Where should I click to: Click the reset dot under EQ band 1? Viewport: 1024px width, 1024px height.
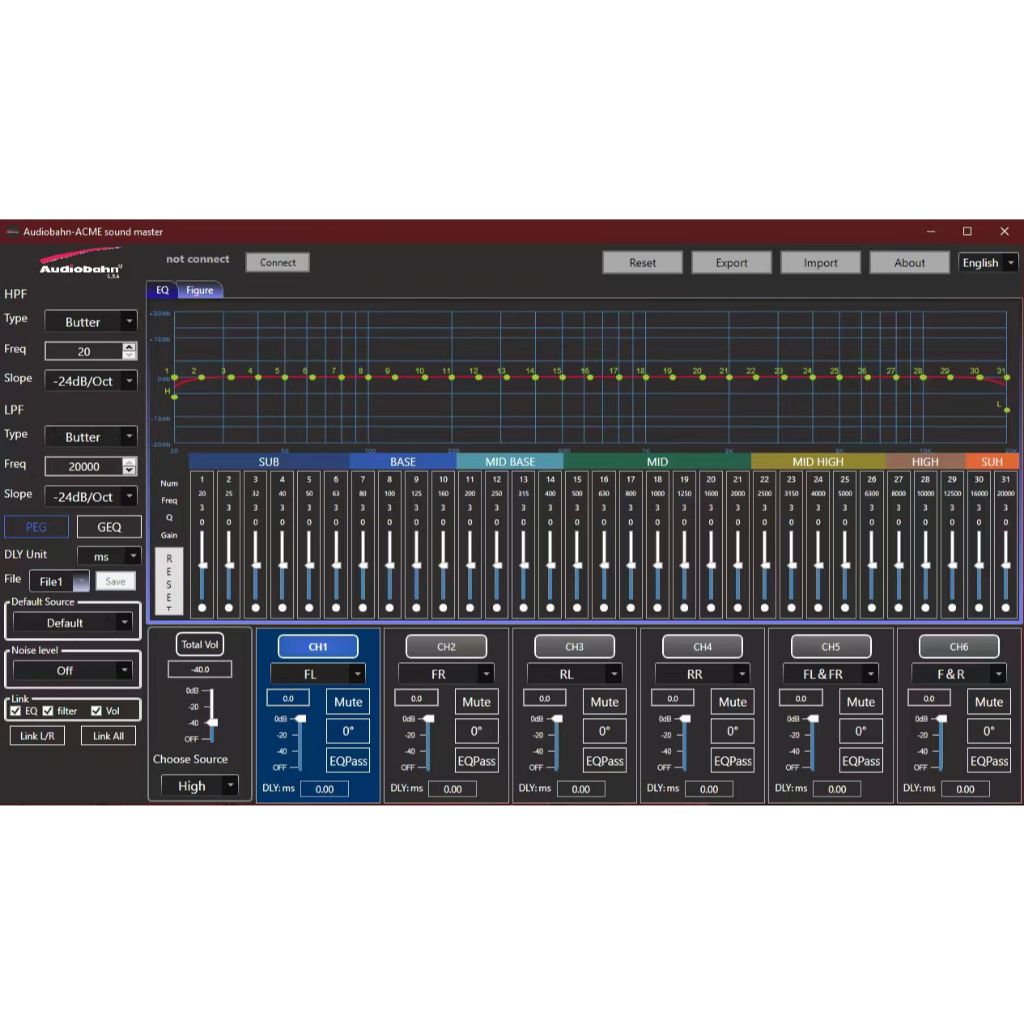click(202, 607)
